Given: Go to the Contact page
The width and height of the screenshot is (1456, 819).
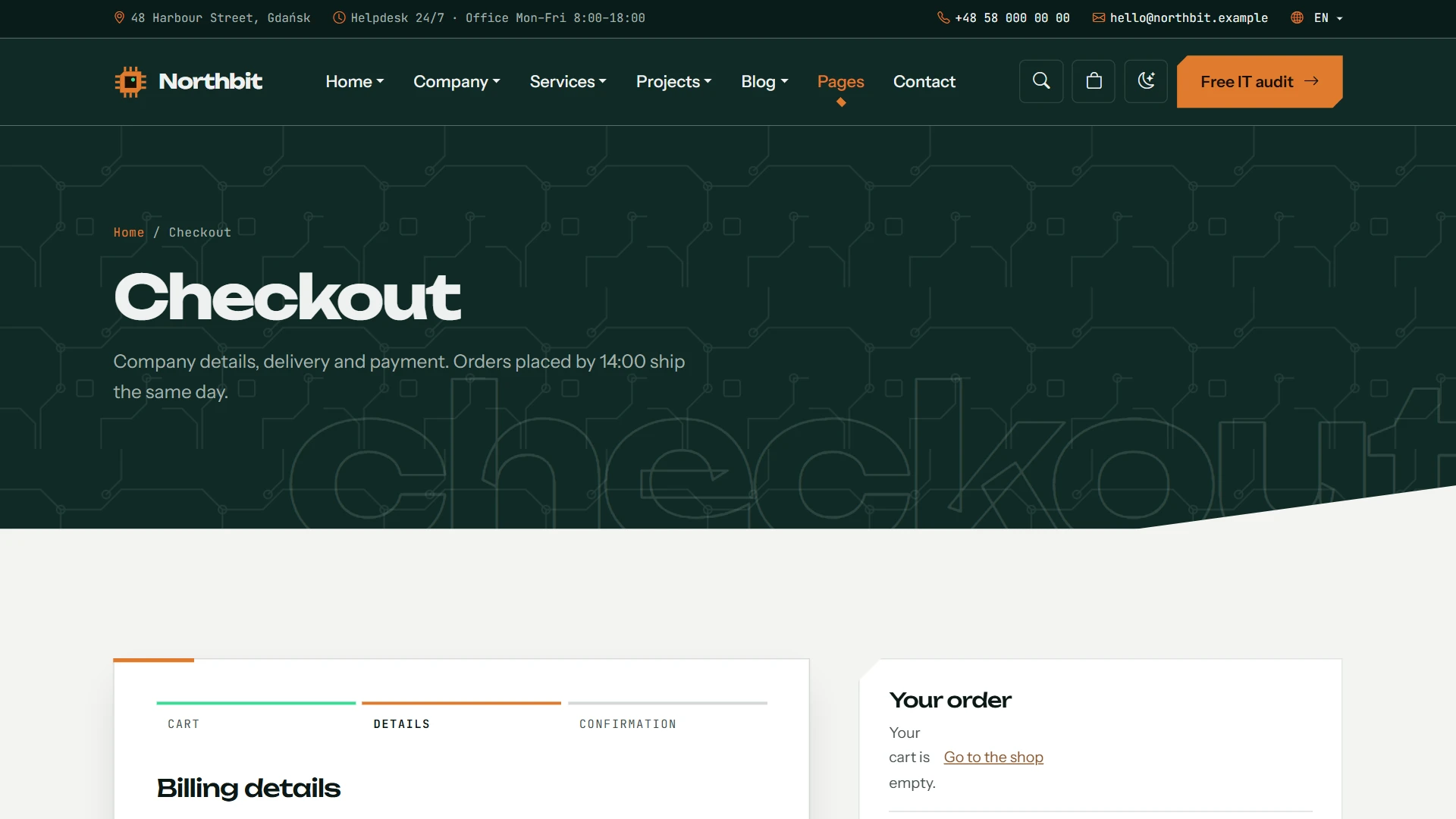Looking at the screenshot, I should pos(924,81).
